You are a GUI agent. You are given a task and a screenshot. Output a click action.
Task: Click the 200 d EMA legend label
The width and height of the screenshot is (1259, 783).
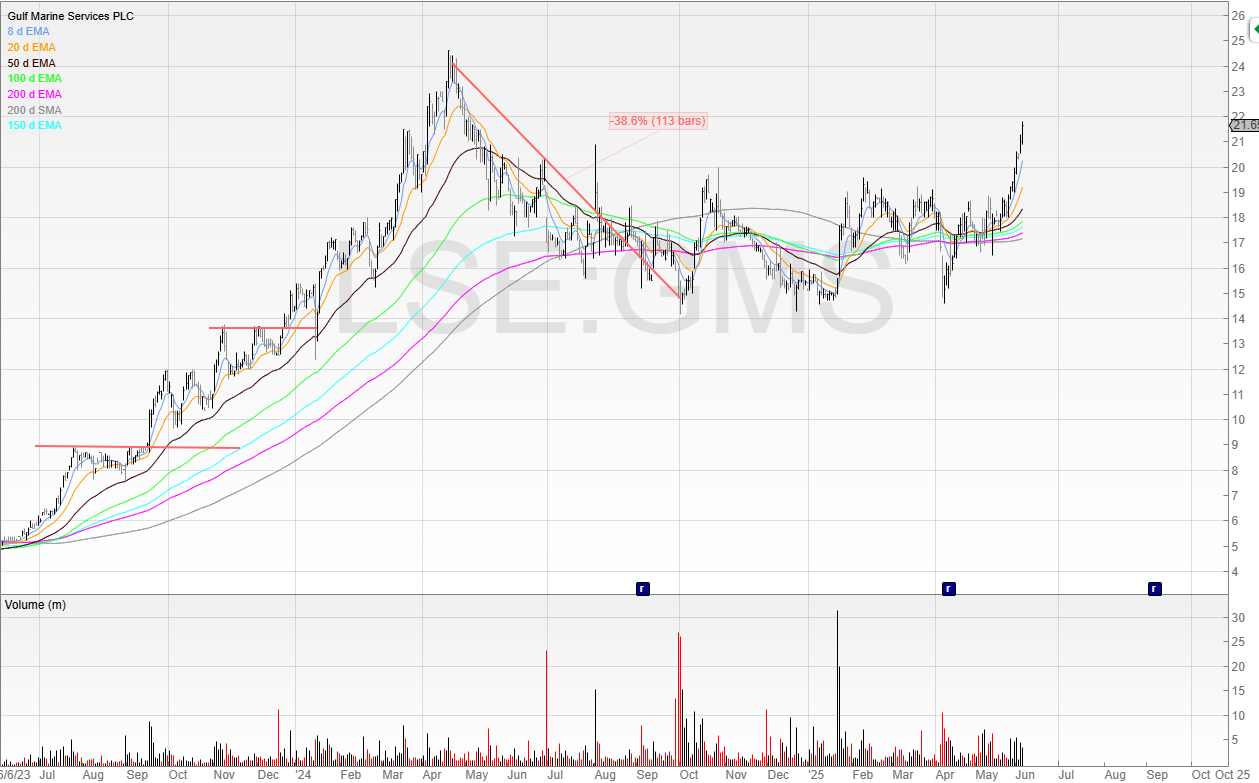pyautogui.click(x=35, y=94)
